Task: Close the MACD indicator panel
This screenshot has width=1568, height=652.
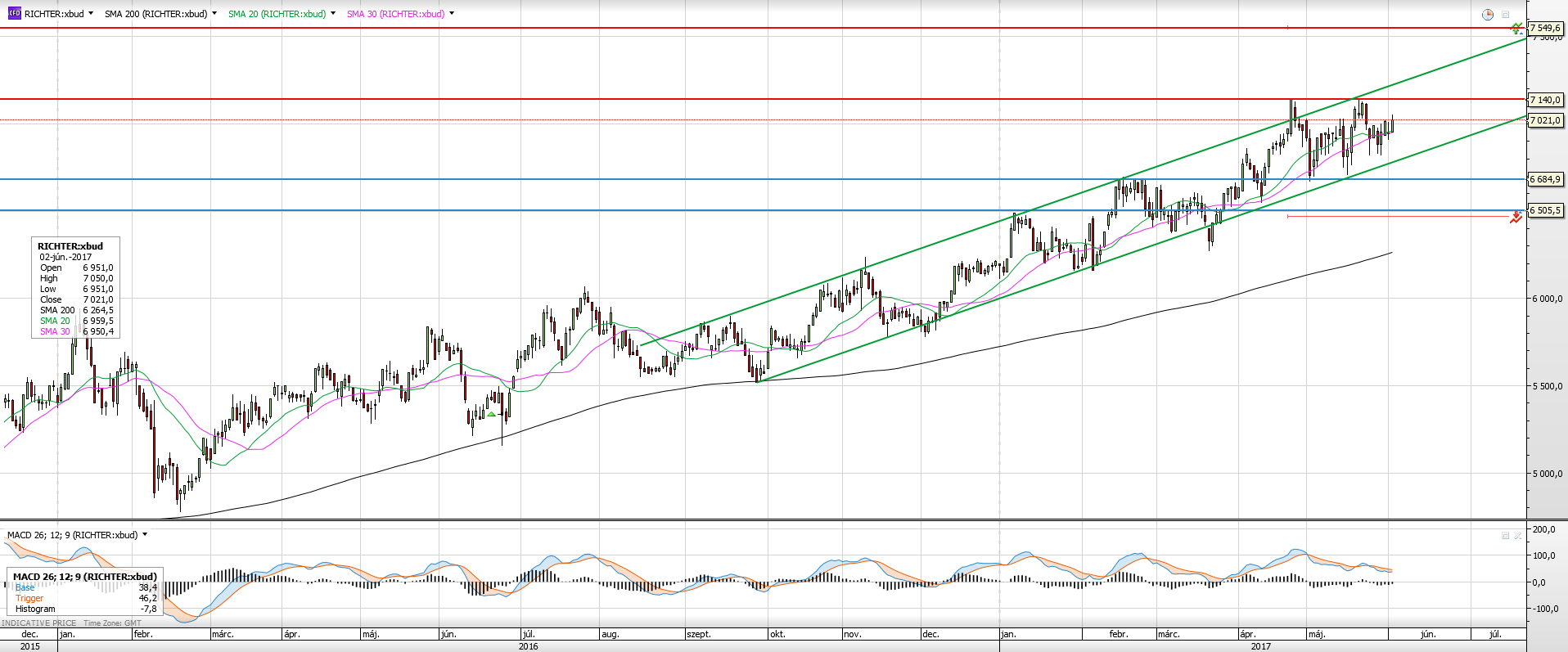Action: [1518, 536]
